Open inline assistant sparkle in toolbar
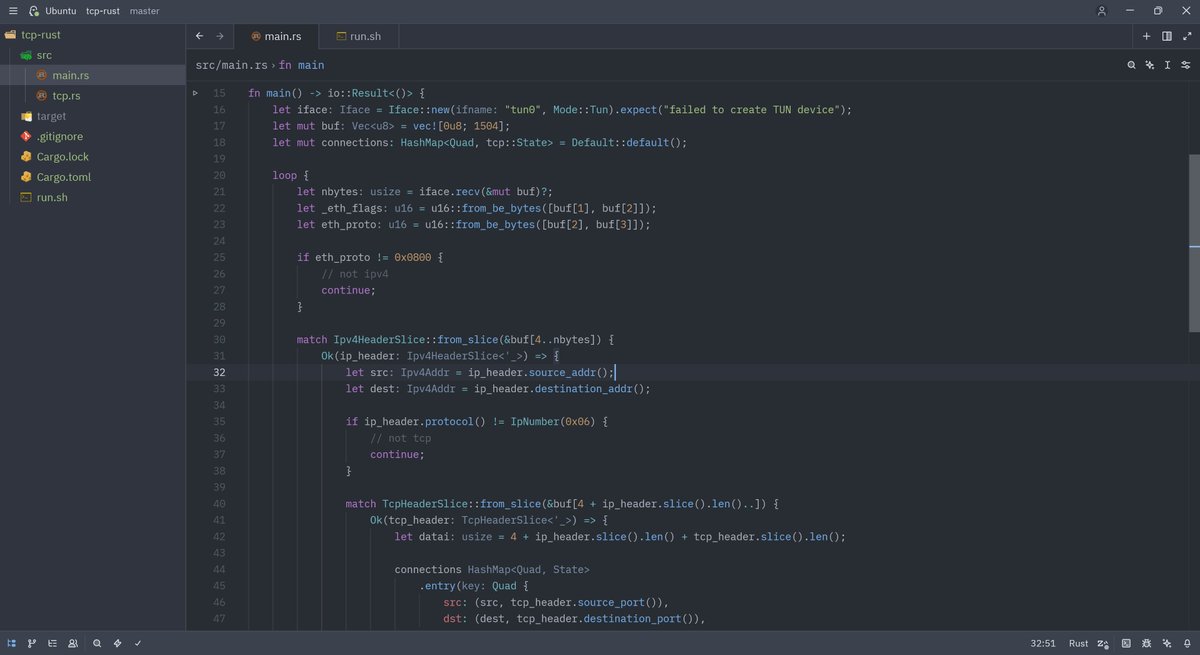This screenshot has height=655, width=1200. coord(1150,65)
